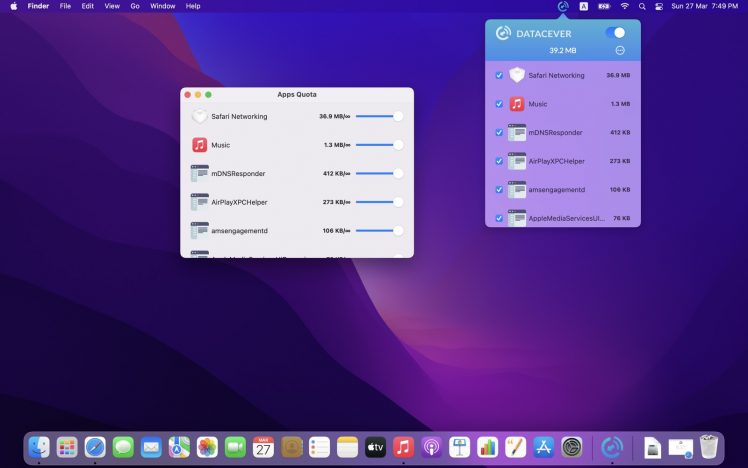Turn off the DataCever main switch
748x468 pixels.
coord(615,33)
